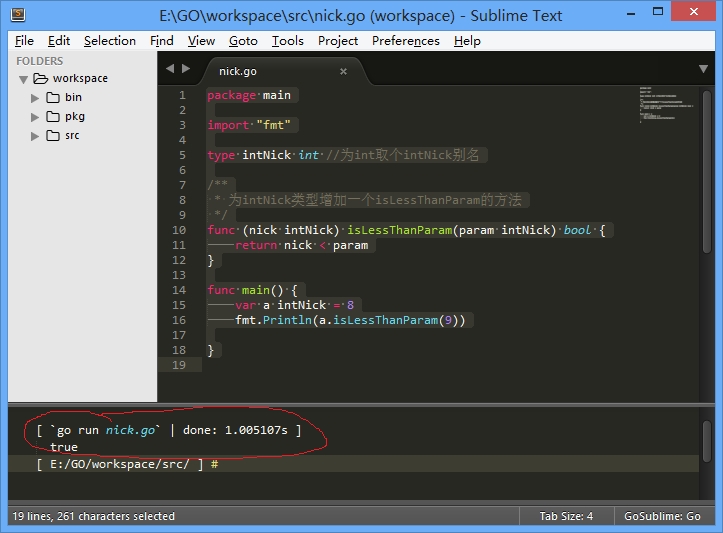Open the Help menu

pos(467,41)
